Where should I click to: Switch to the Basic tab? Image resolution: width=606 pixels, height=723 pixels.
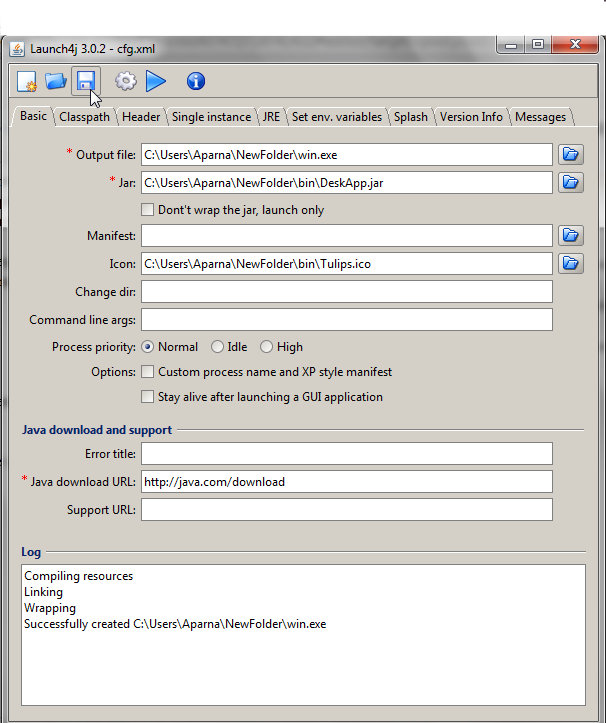pos(33,116)
